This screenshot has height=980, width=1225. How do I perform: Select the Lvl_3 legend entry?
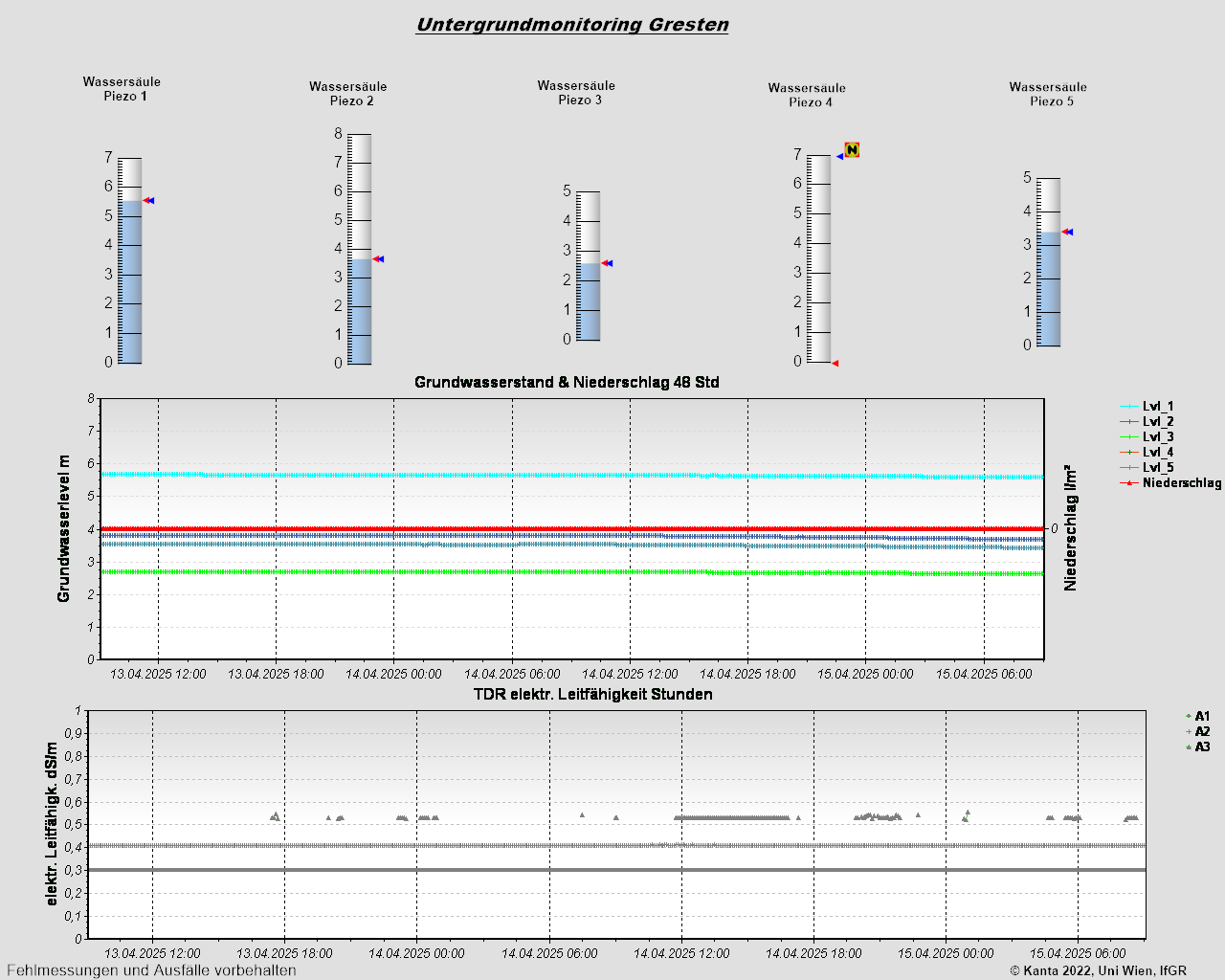1147,436
